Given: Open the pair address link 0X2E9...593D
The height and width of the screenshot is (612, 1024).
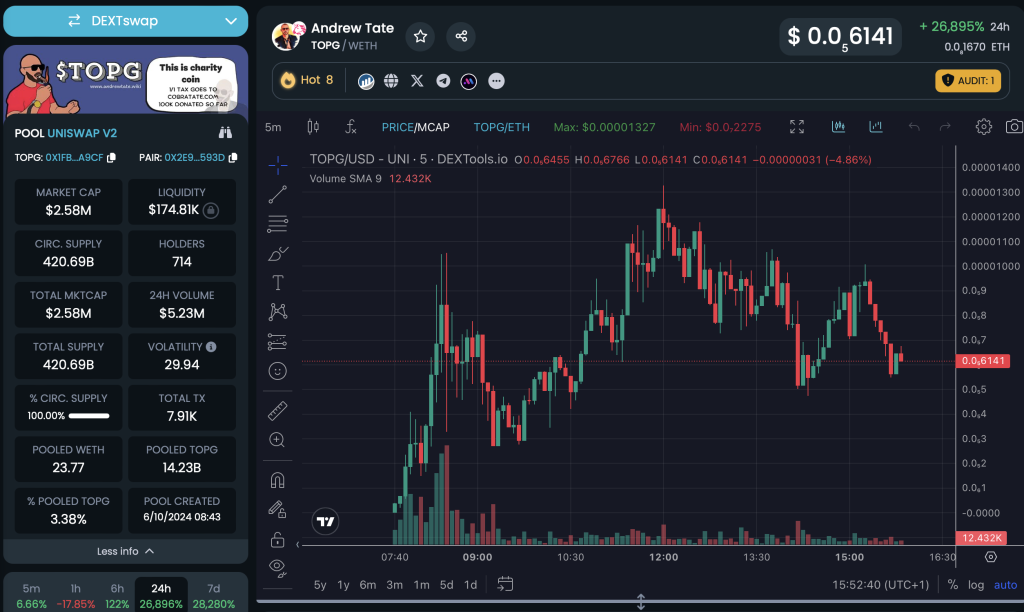Looking at the screenshot, I should (195, 157).
